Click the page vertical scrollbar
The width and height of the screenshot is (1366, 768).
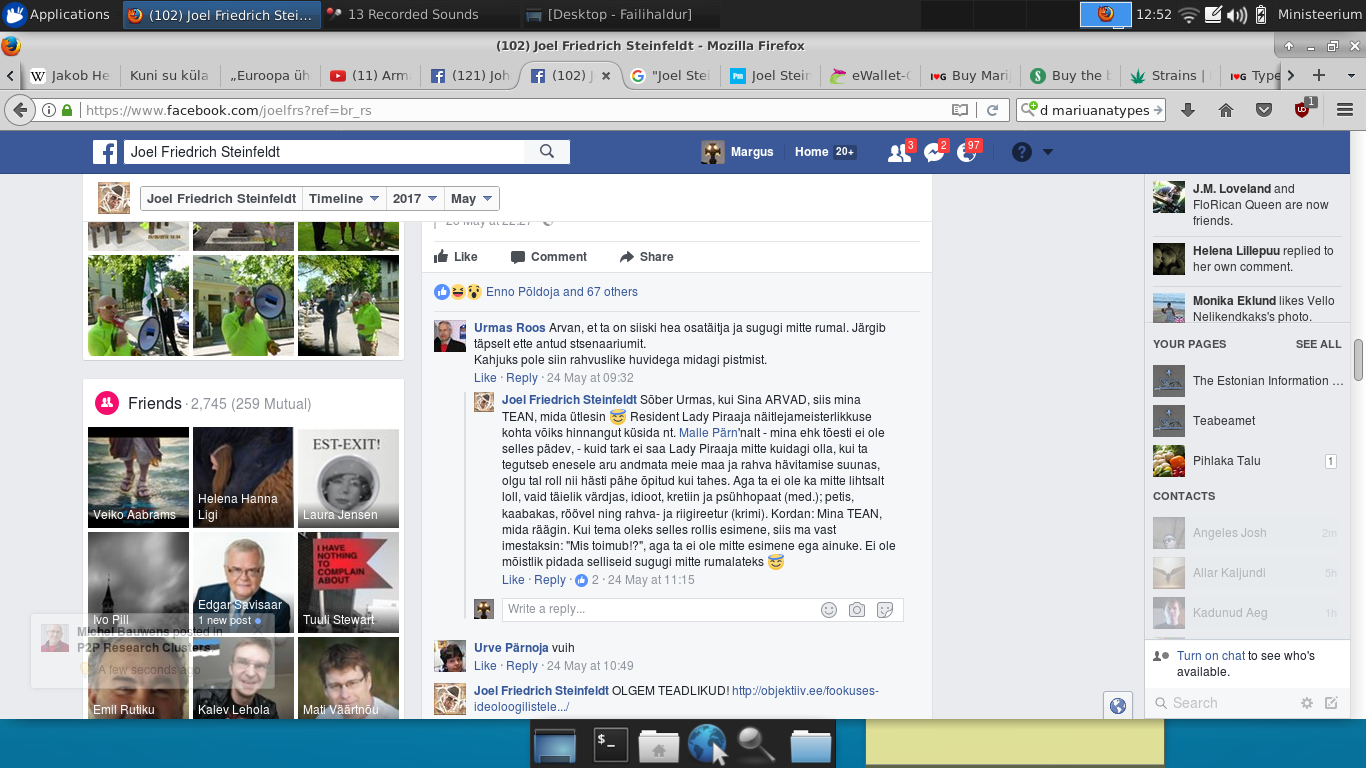[x=1358, y=360]
